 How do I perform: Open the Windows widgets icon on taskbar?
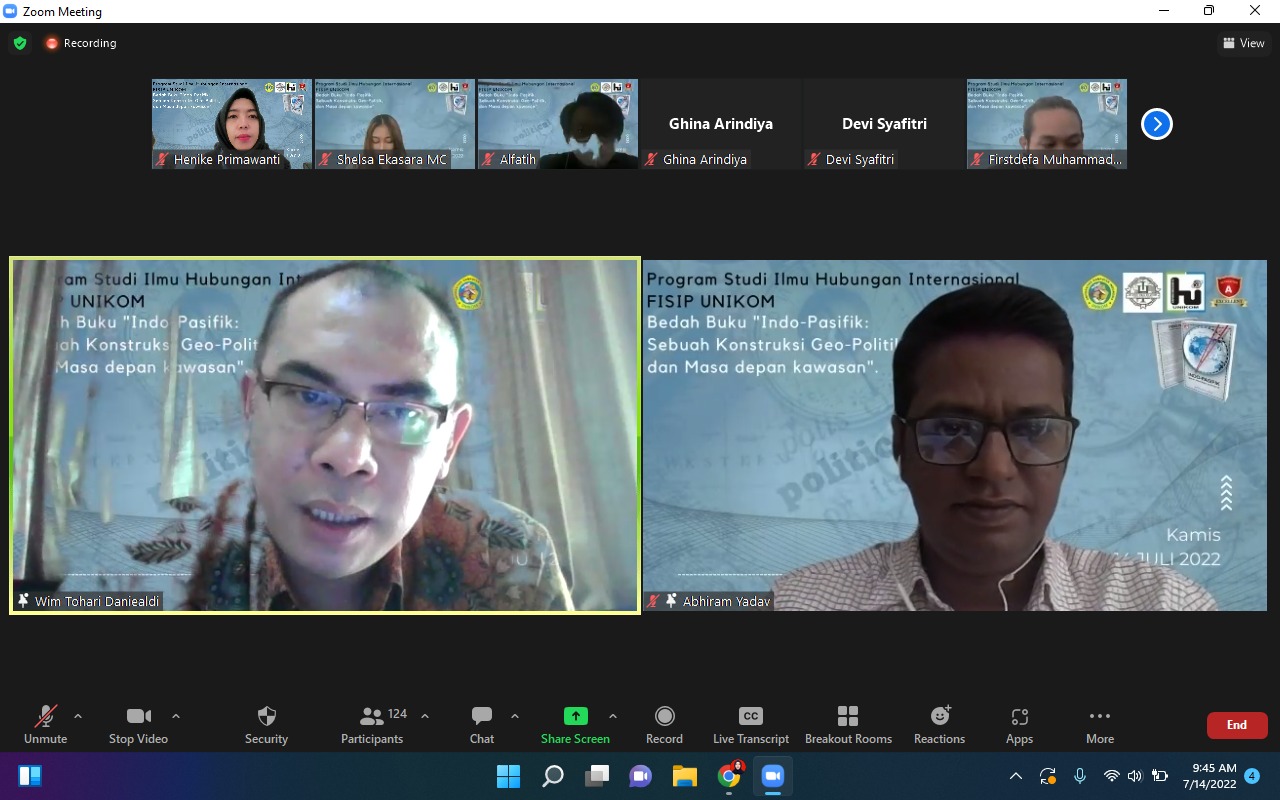pyautogui.click(x=30, y=776)
